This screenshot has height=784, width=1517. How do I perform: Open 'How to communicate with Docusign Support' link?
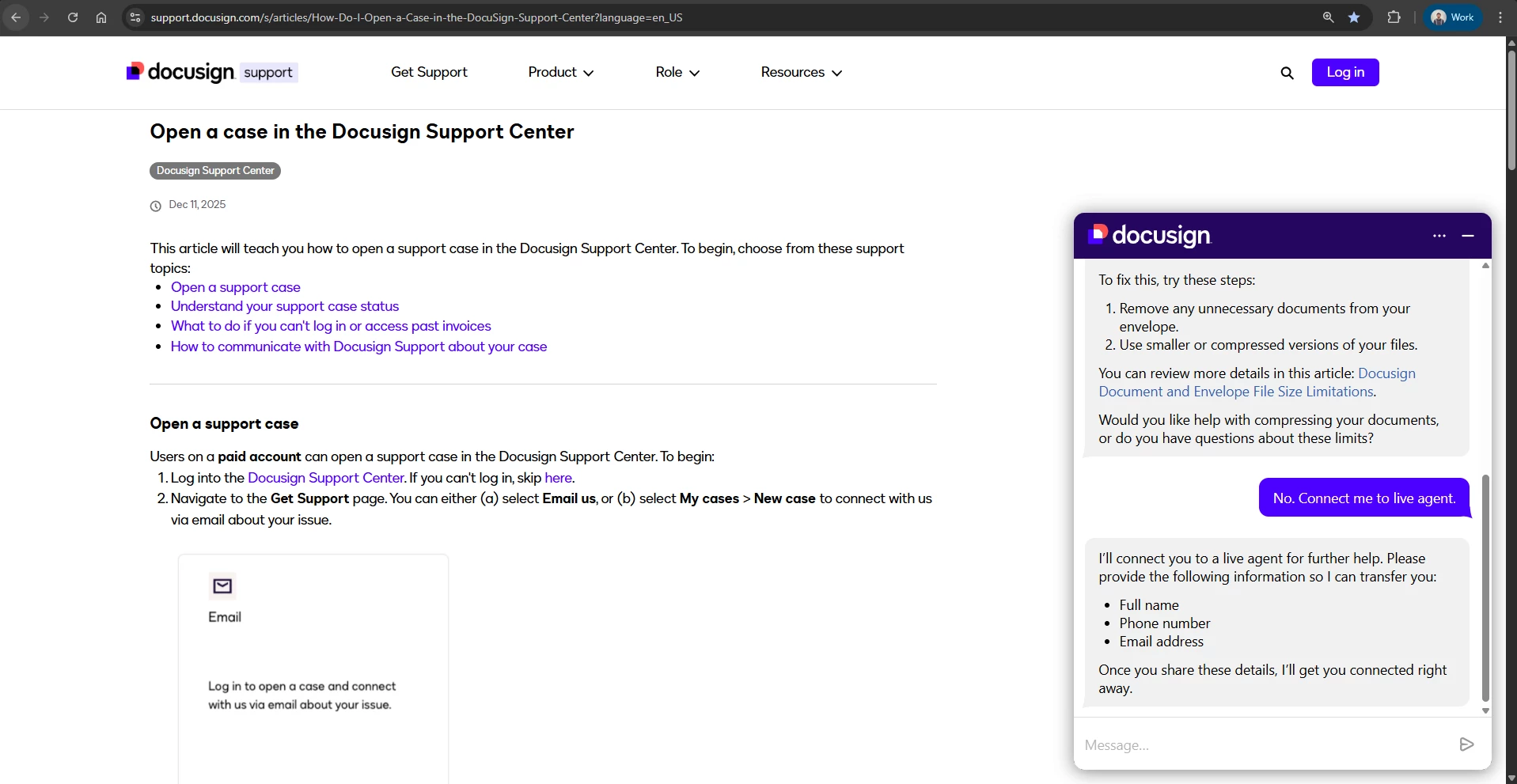click(x=358, y=347)
